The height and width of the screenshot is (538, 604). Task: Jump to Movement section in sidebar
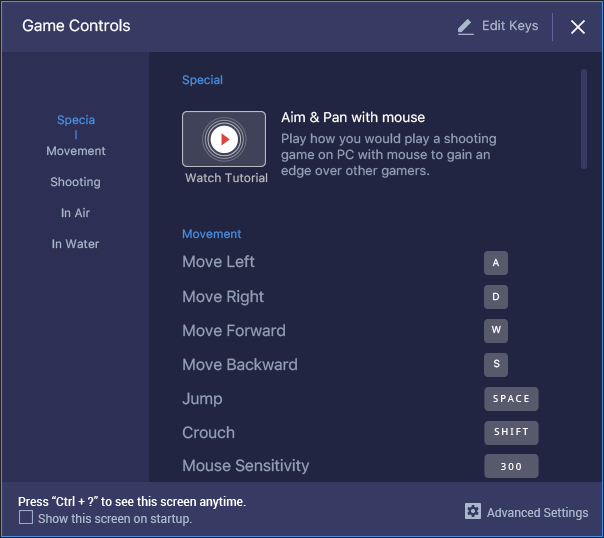(76, 151)
